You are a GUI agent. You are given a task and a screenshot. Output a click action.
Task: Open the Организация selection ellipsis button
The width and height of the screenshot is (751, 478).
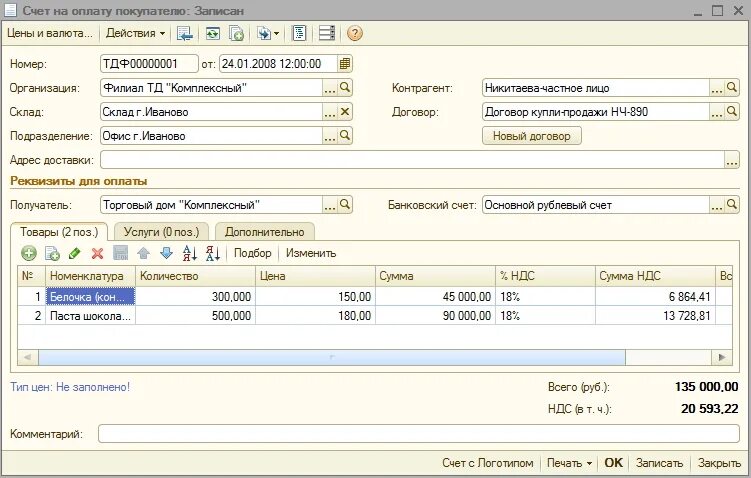point(330,88)
